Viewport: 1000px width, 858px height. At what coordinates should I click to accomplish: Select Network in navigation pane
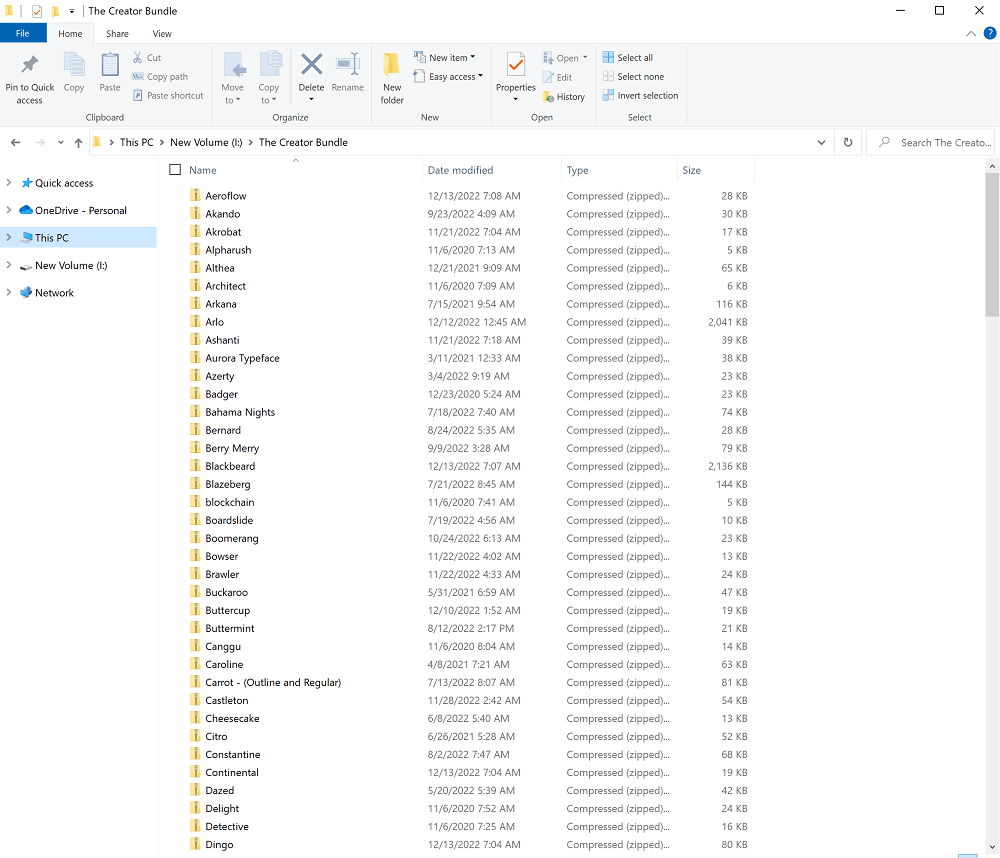[54, 293]
